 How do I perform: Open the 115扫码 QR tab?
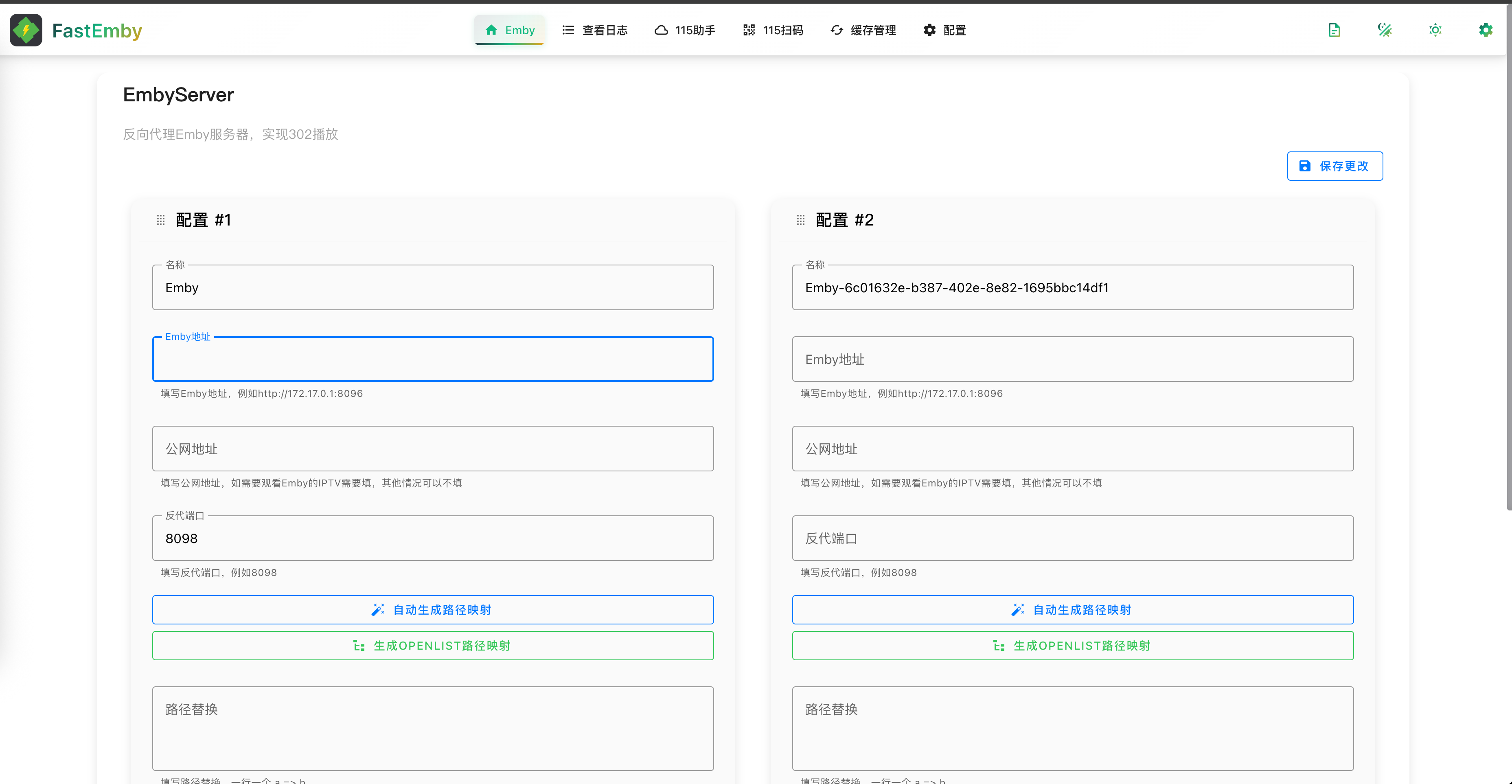click(x=772, y=30)
